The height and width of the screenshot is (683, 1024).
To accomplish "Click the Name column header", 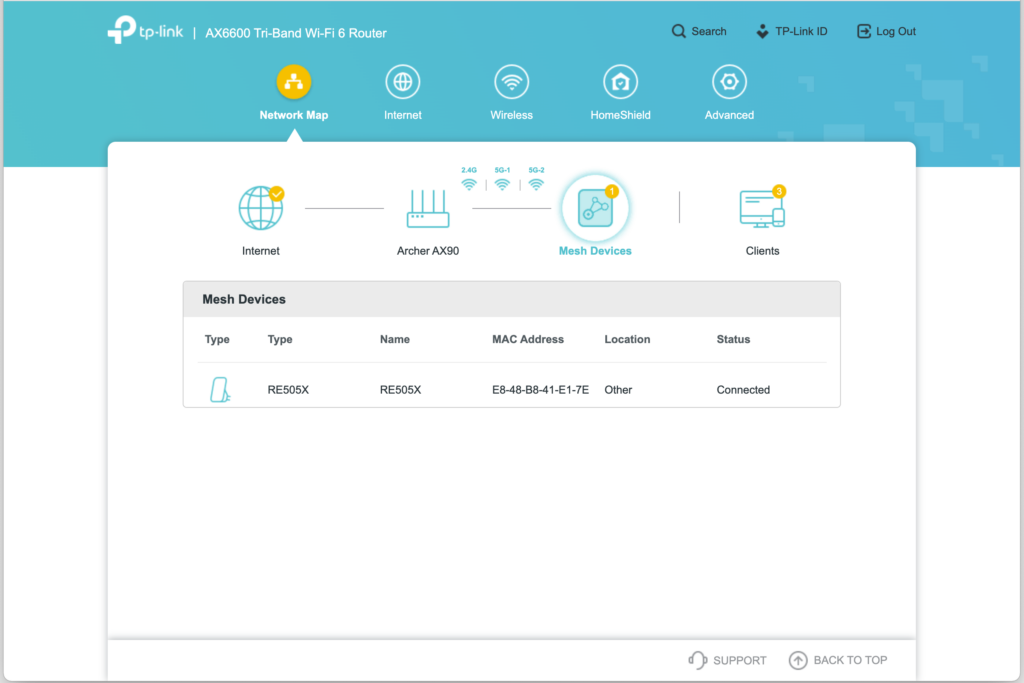I will tap(394, 339).
